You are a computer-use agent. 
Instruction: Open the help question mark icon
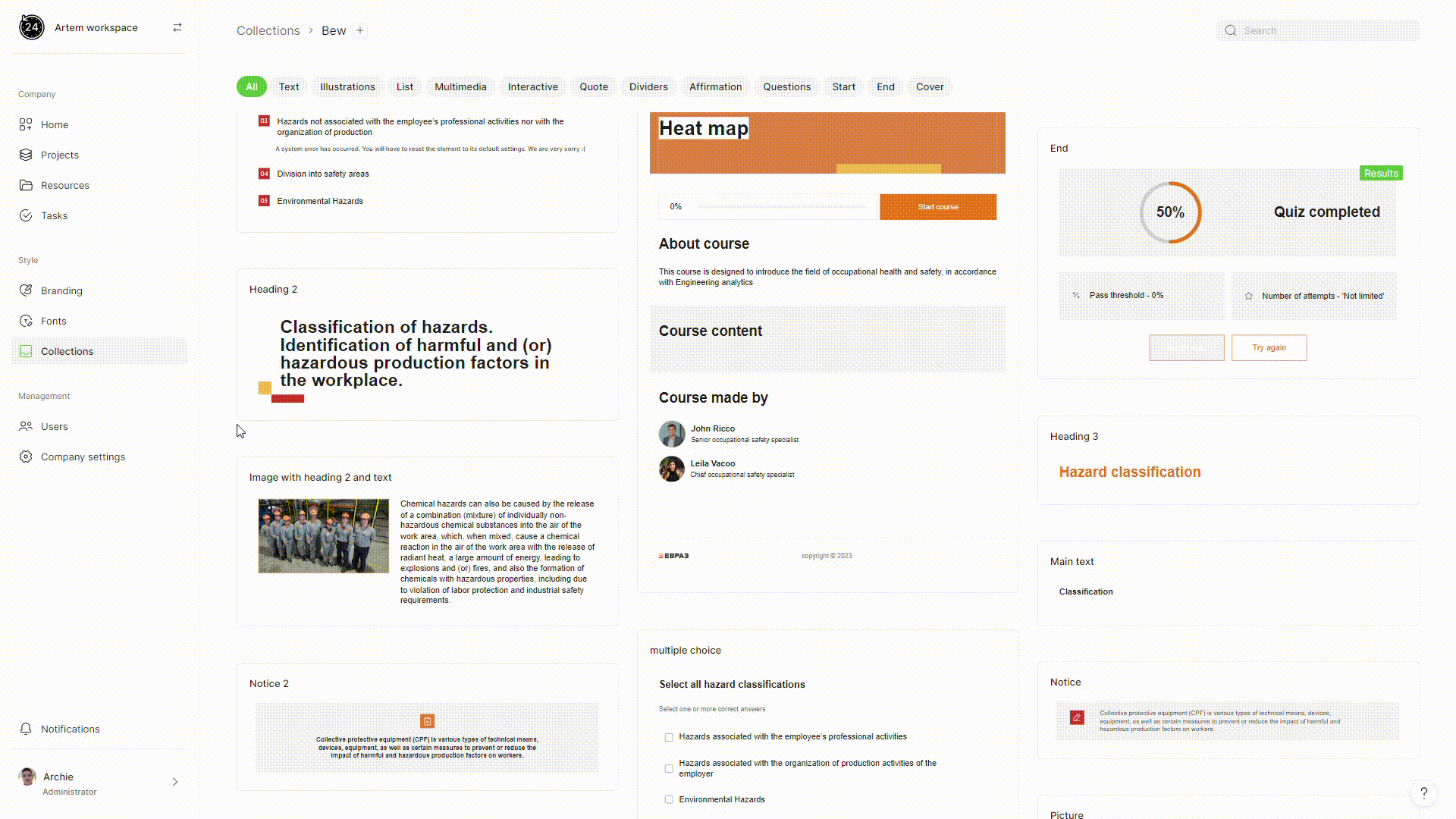pos(1423,793)
